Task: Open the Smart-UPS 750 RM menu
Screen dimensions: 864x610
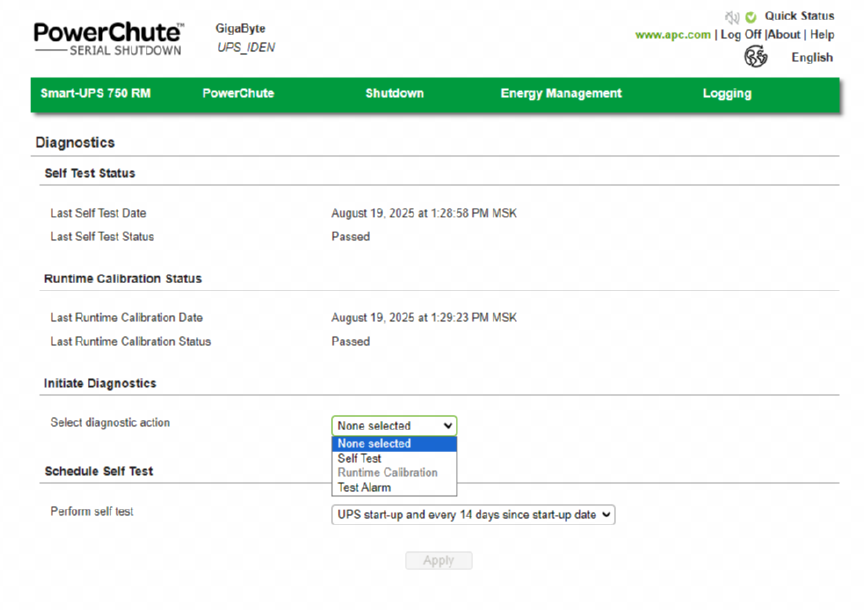Action: coord(95,93)
